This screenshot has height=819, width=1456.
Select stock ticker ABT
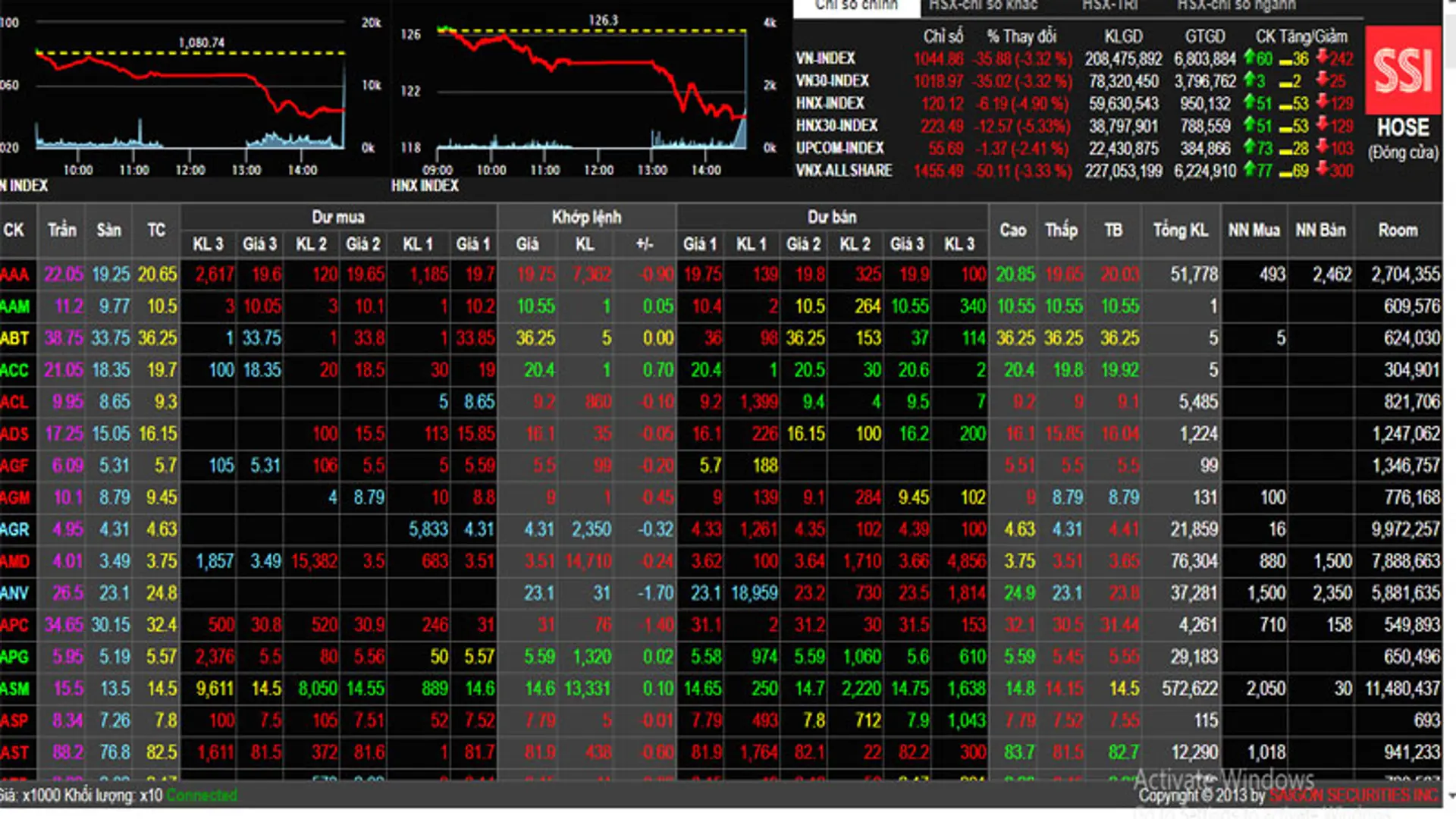tap(14, 338)
